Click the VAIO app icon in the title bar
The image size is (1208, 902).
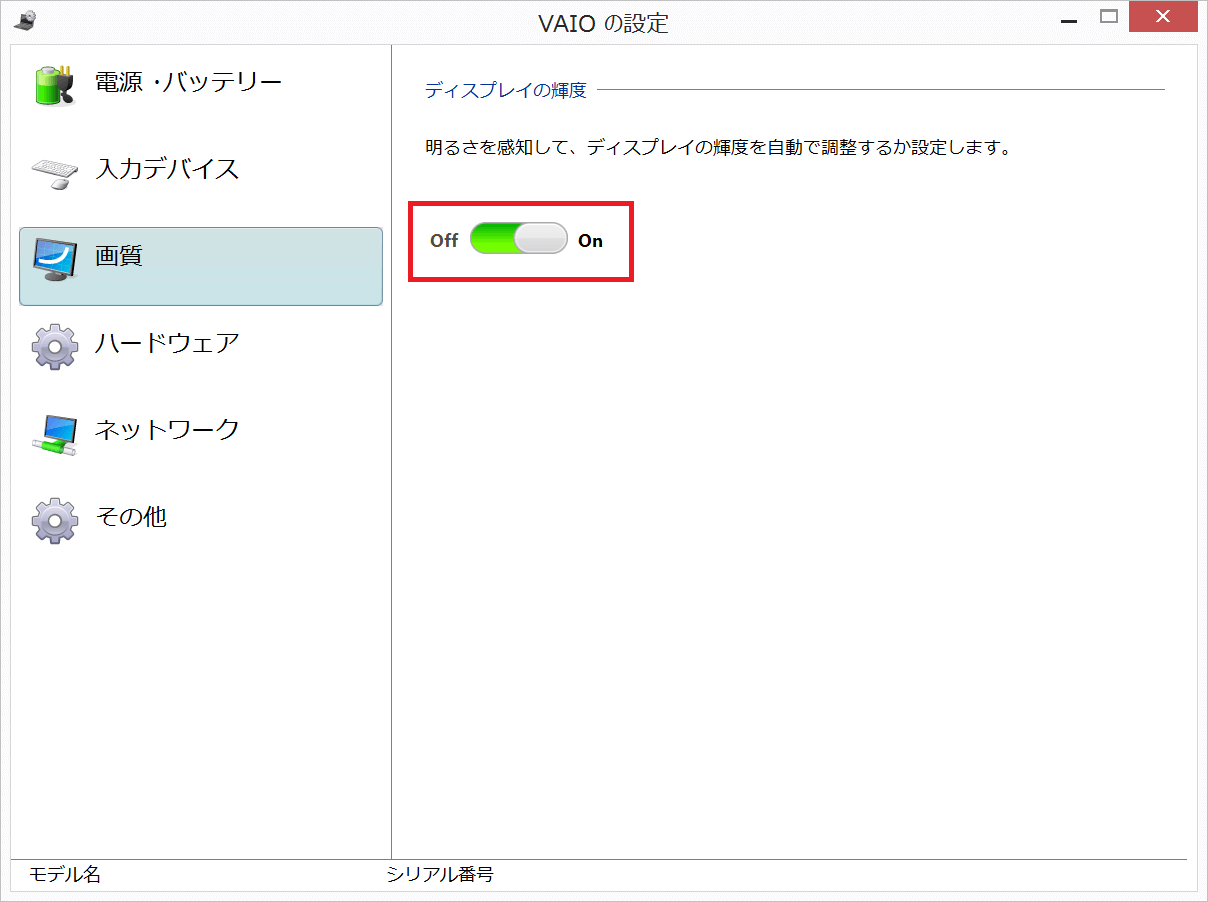[27, 19]
